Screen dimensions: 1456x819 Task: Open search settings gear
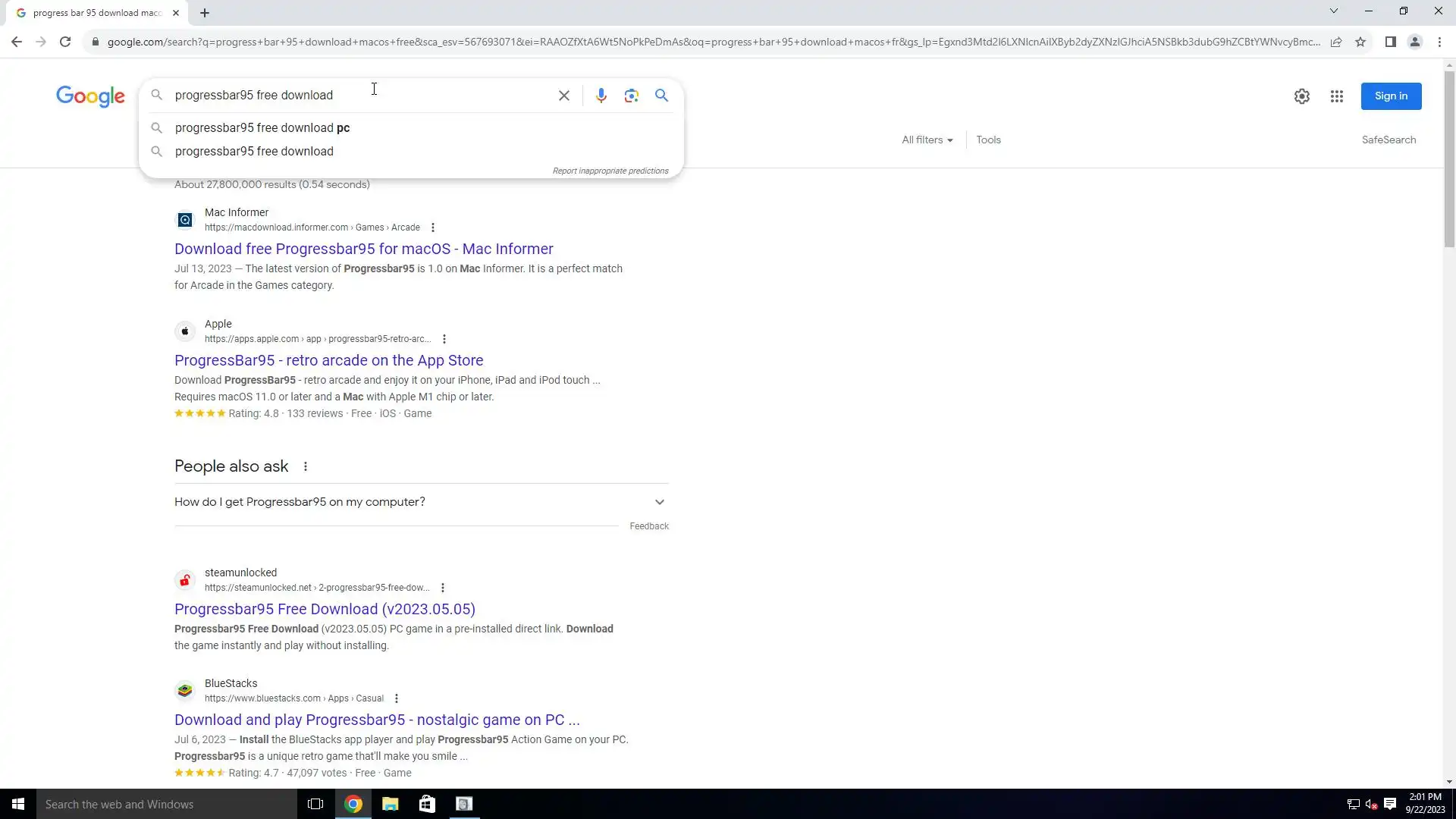pyautogui.click(x=1301, y=96)
